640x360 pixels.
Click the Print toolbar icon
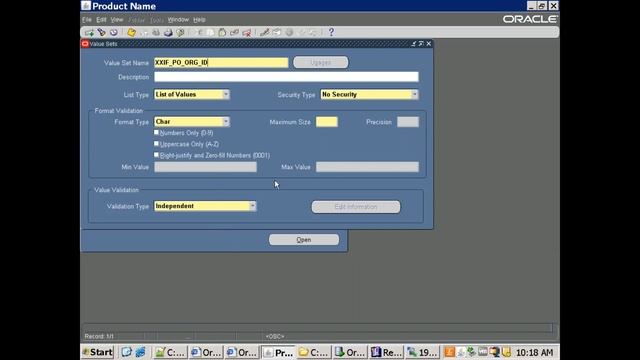coord(168,32)
